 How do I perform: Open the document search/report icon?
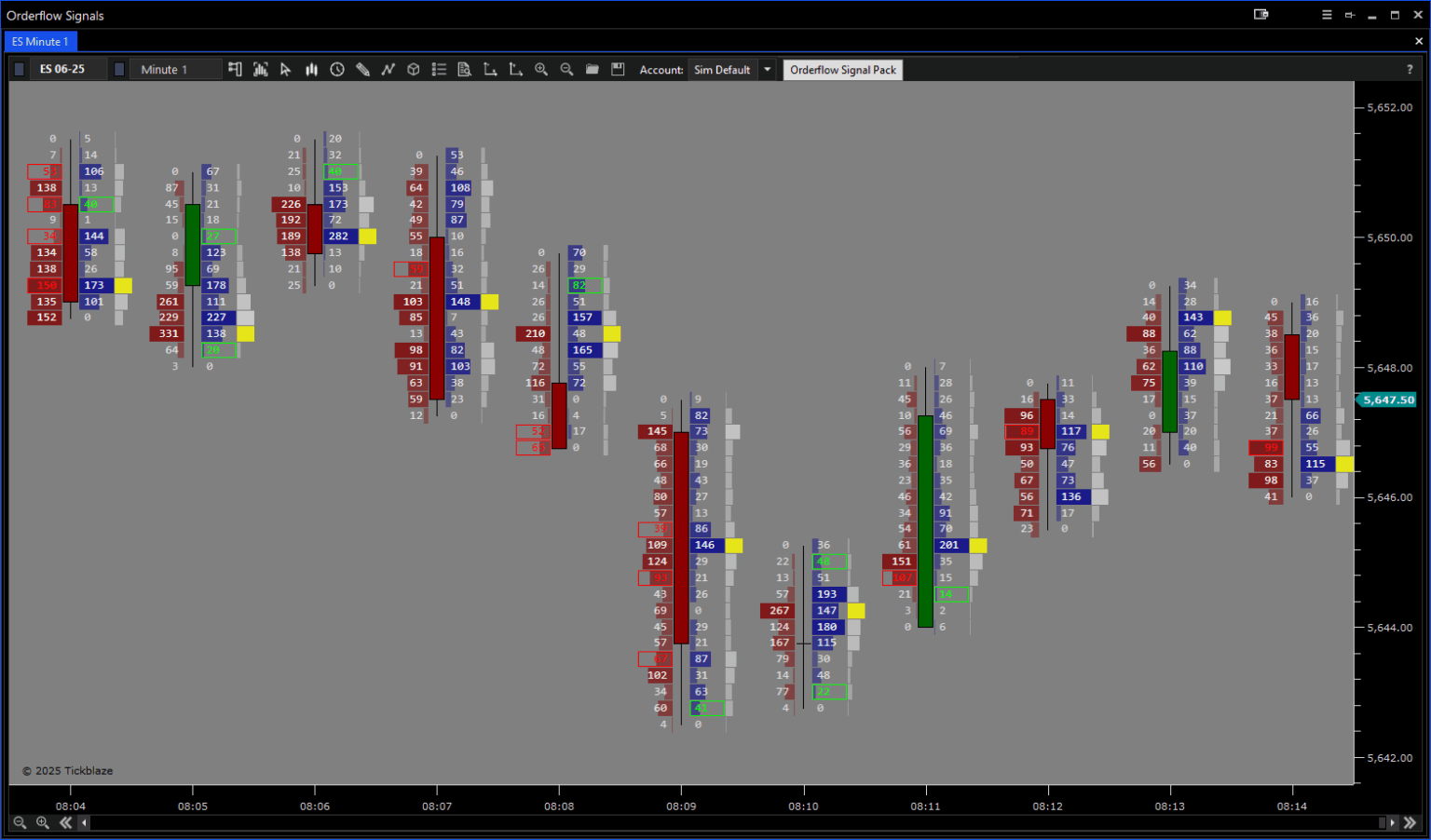[x=464, y=69]
